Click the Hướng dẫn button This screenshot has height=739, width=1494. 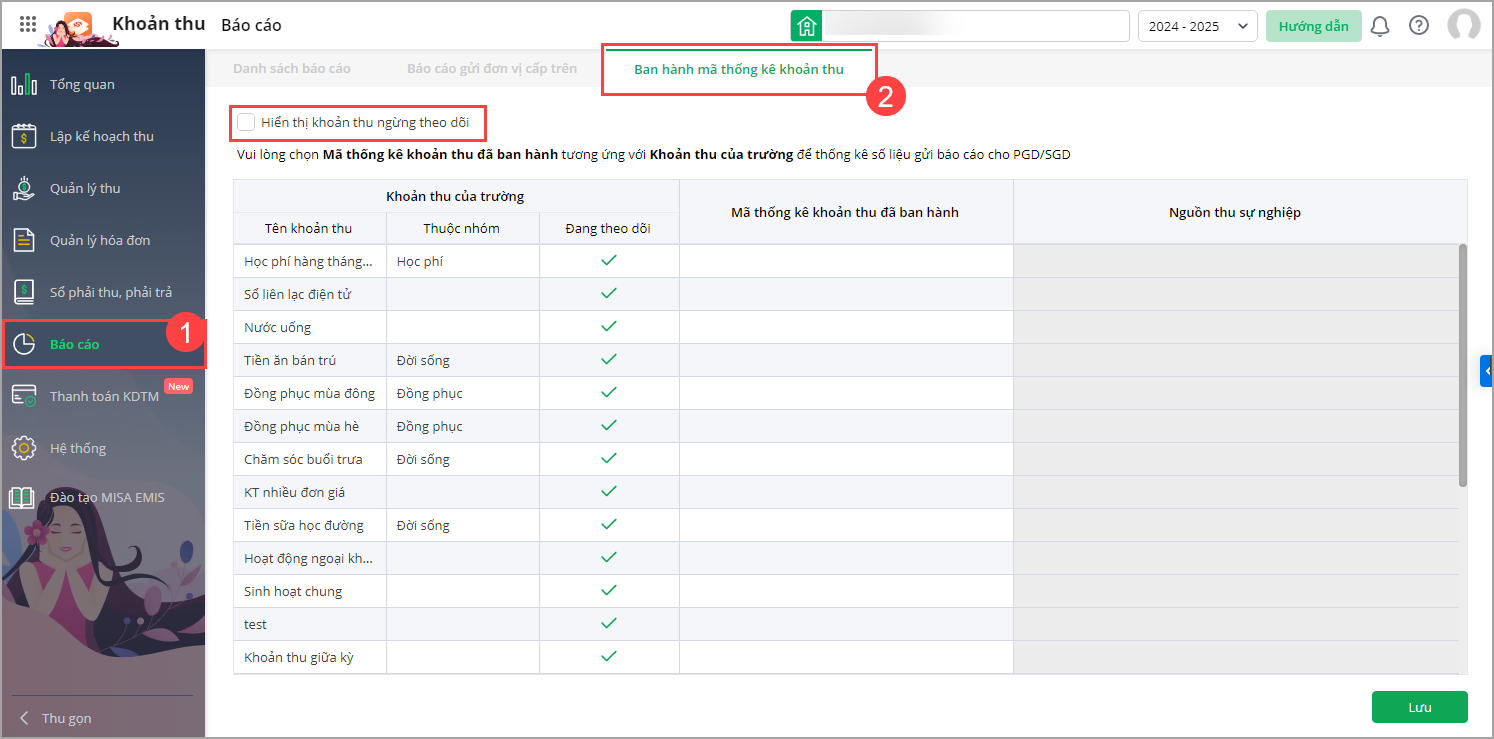(1313, 26)
